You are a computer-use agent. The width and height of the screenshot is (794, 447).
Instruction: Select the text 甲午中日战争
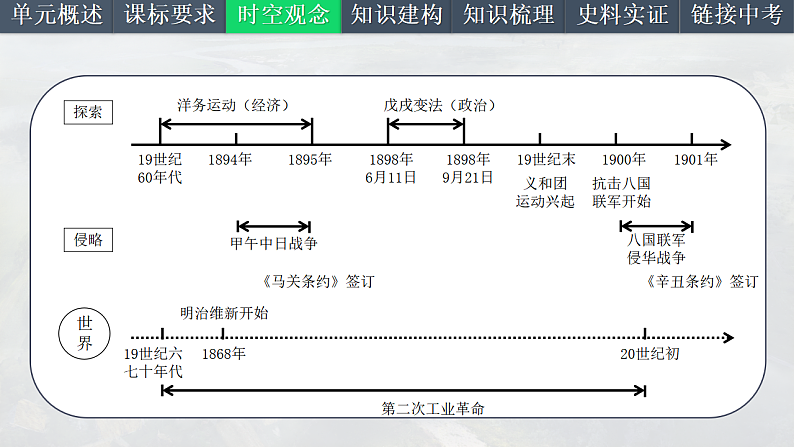[x=274, y=243]
